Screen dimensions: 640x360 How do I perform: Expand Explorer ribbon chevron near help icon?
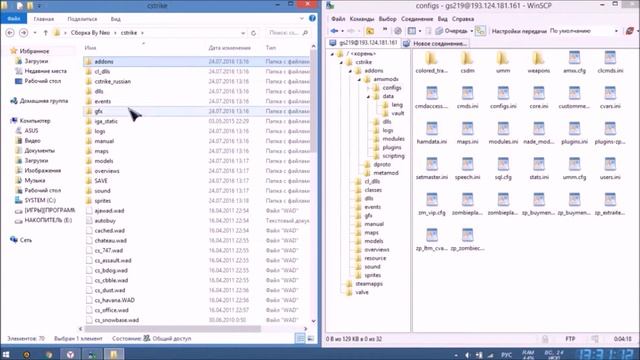tap(302, 18)
